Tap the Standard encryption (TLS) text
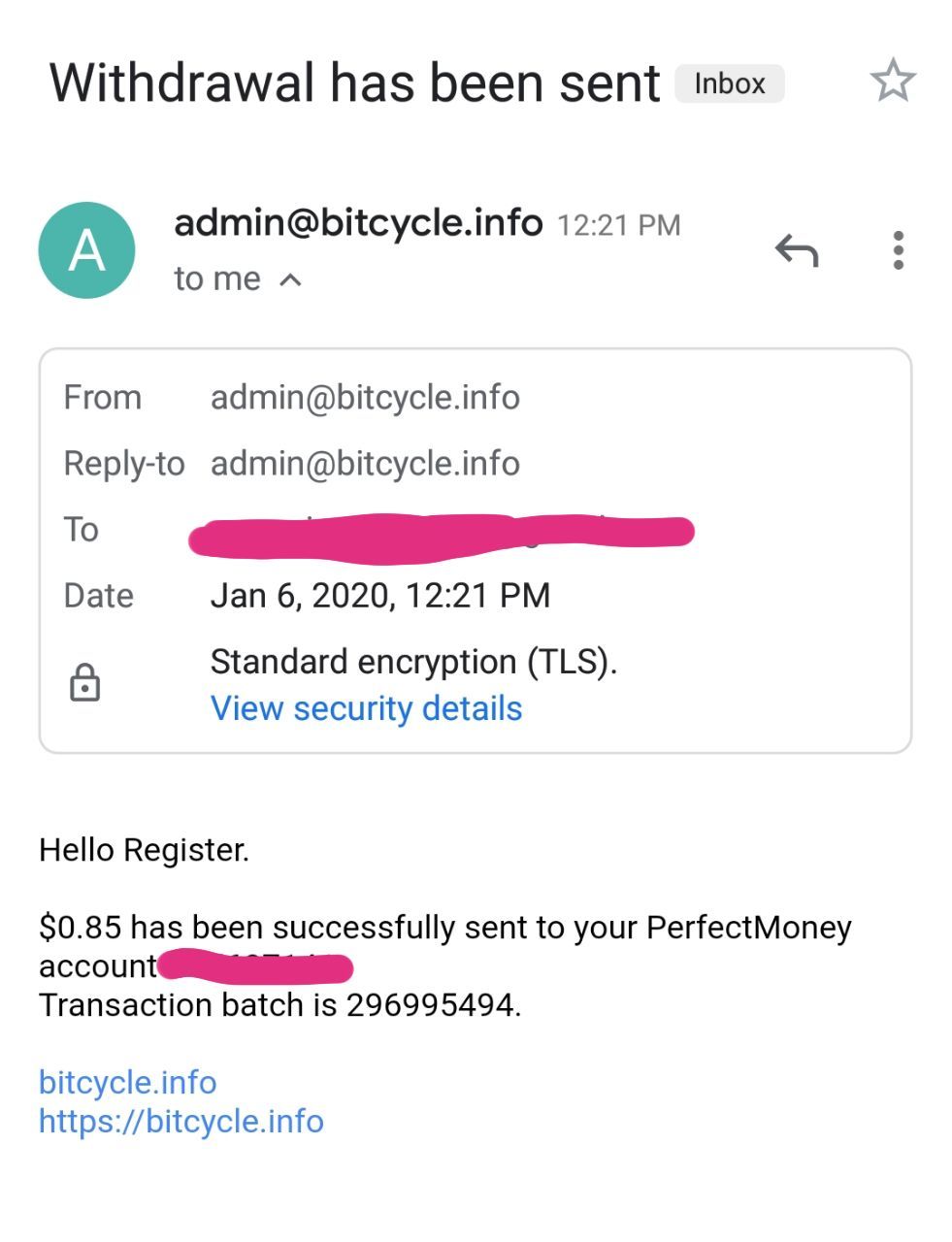The width and height of the screenshot is (952, 1242). 413,662
